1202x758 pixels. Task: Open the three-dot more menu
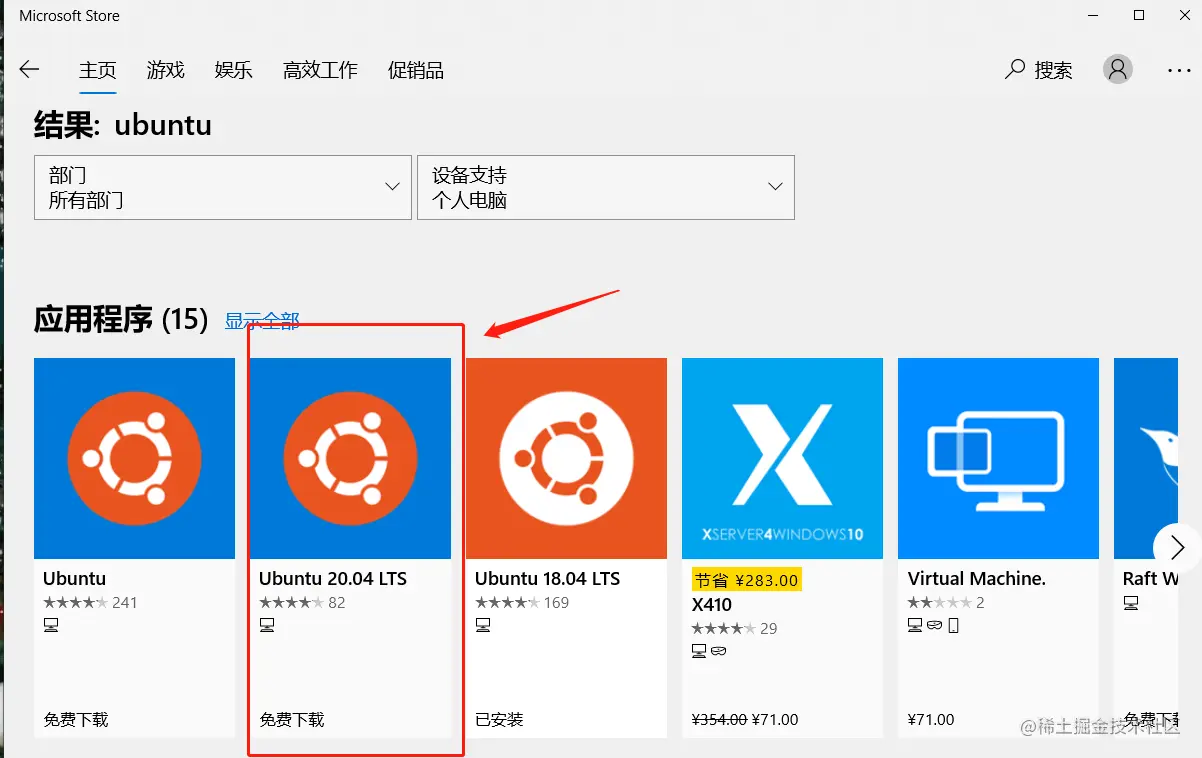click(x=1179, y=70)
